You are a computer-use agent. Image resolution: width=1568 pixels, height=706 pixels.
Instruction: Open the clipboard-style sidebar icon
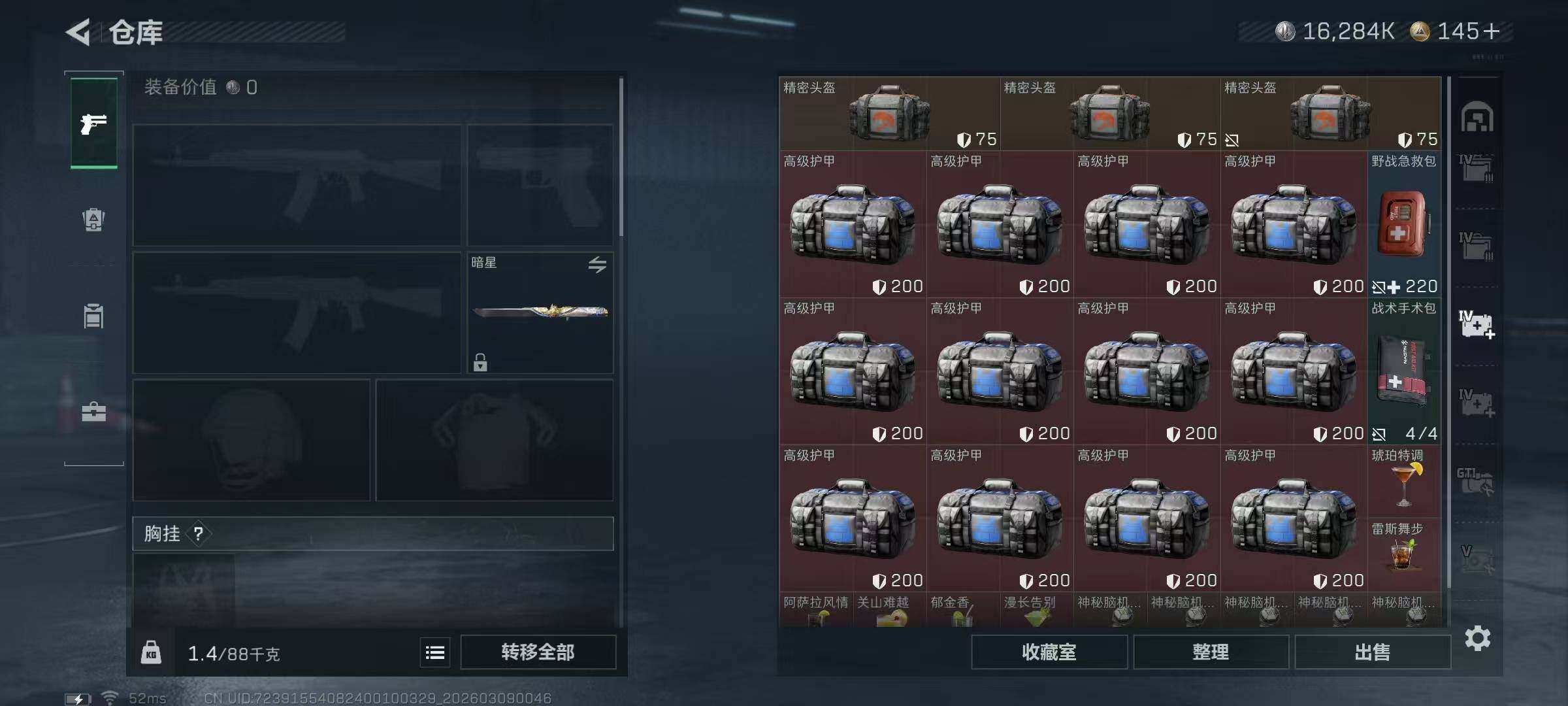pyautogui.click(x=93, y=316)
